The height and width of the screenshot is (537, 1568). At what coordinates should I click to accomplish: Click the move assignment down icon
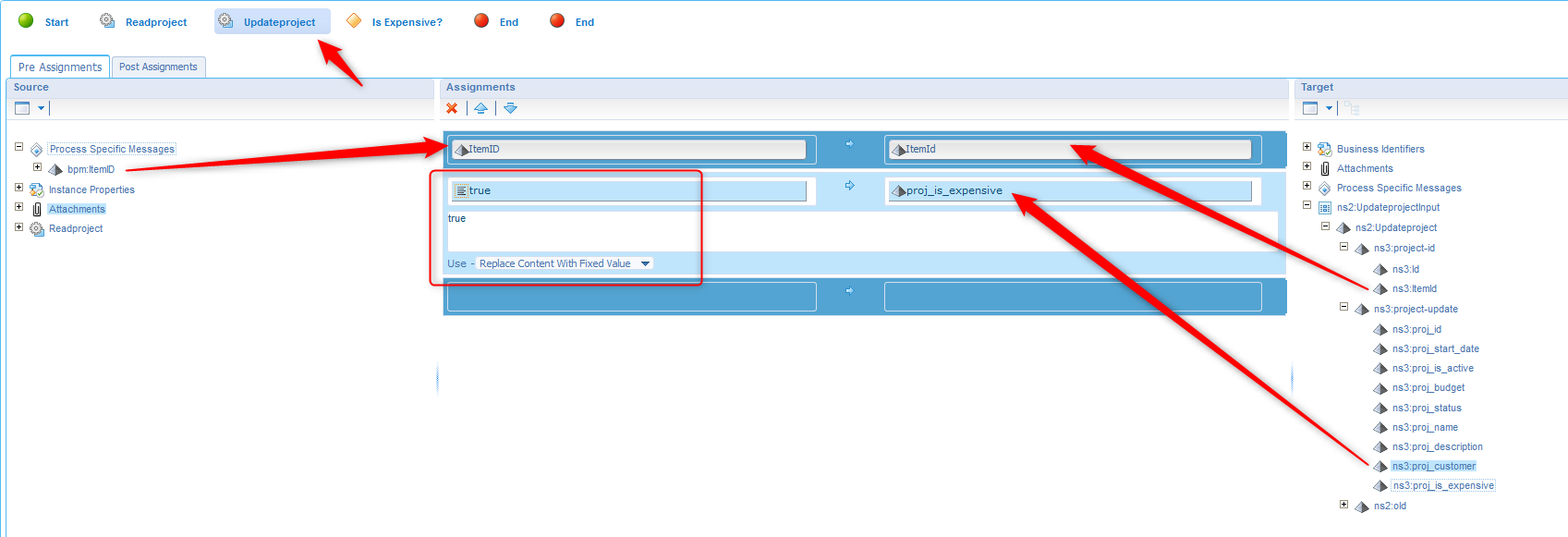pos(510,108)
